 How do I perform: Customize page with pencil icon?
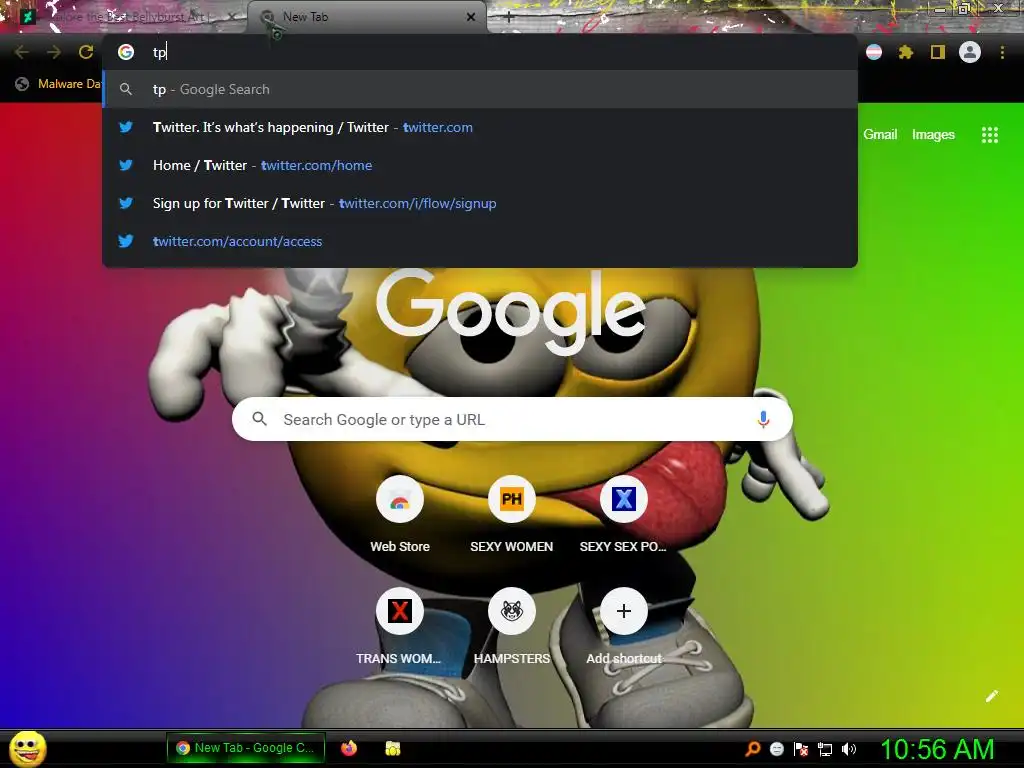(991, 696)
